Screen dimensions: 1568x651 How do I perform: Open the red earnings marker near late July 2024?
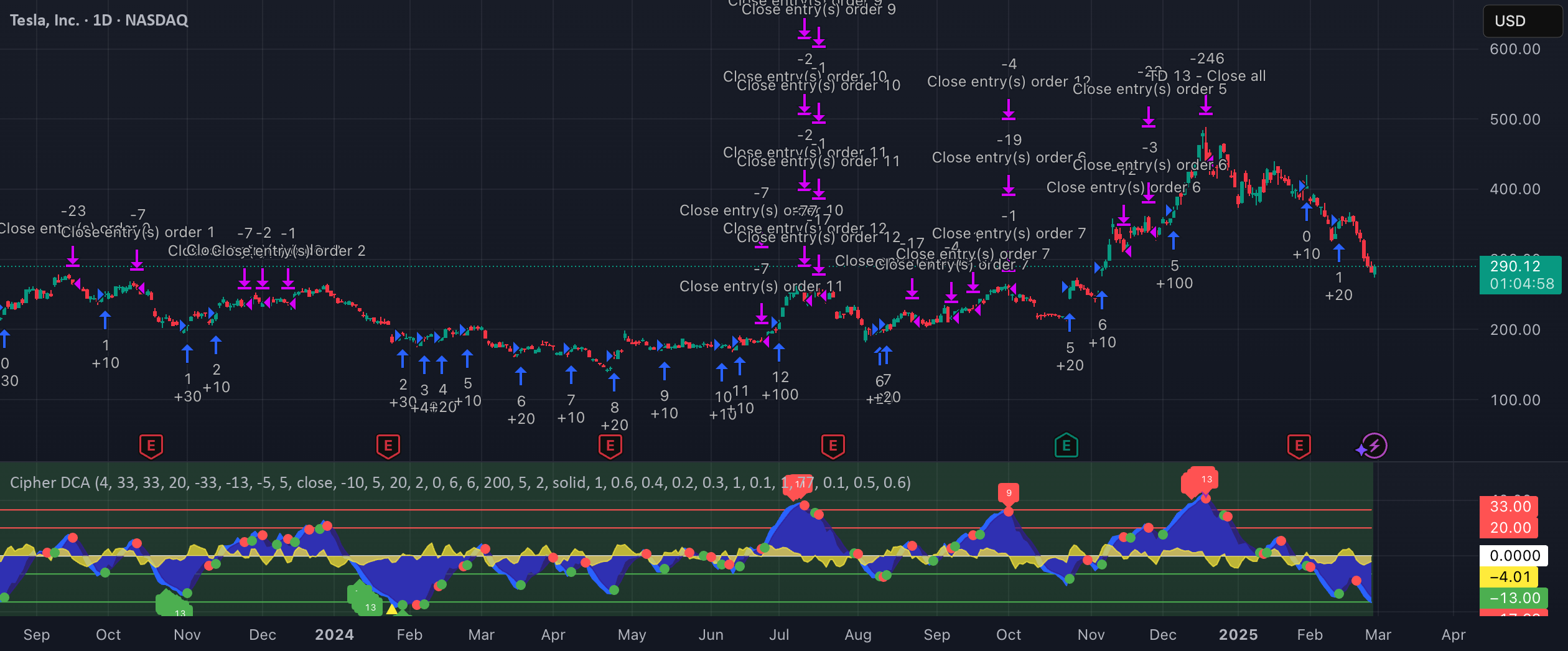(833, 446)
